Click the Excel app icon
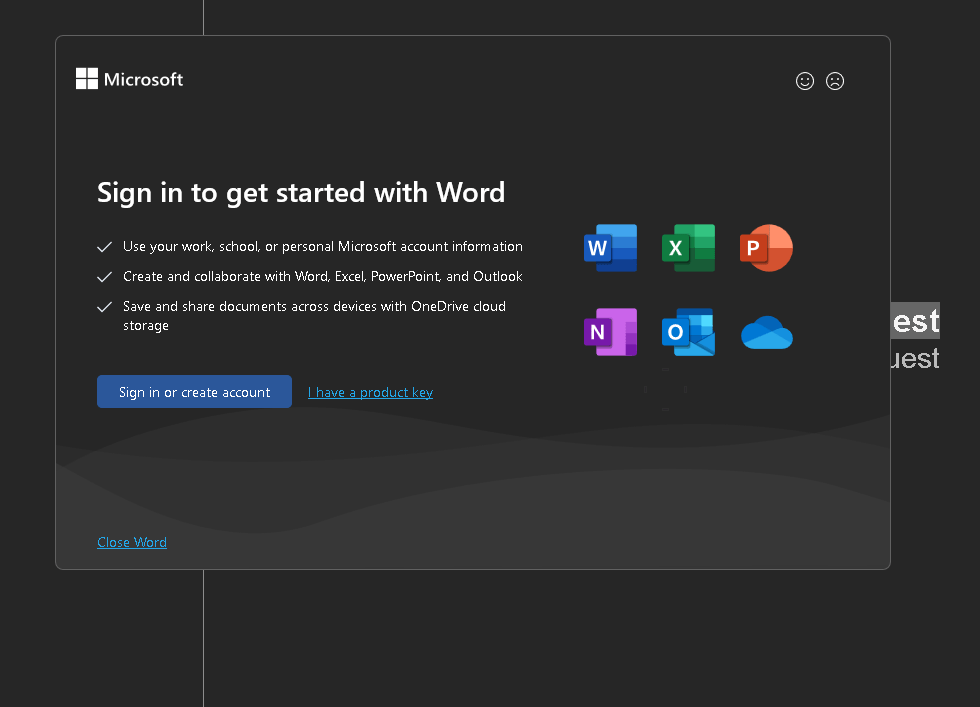 pos(688,248)
